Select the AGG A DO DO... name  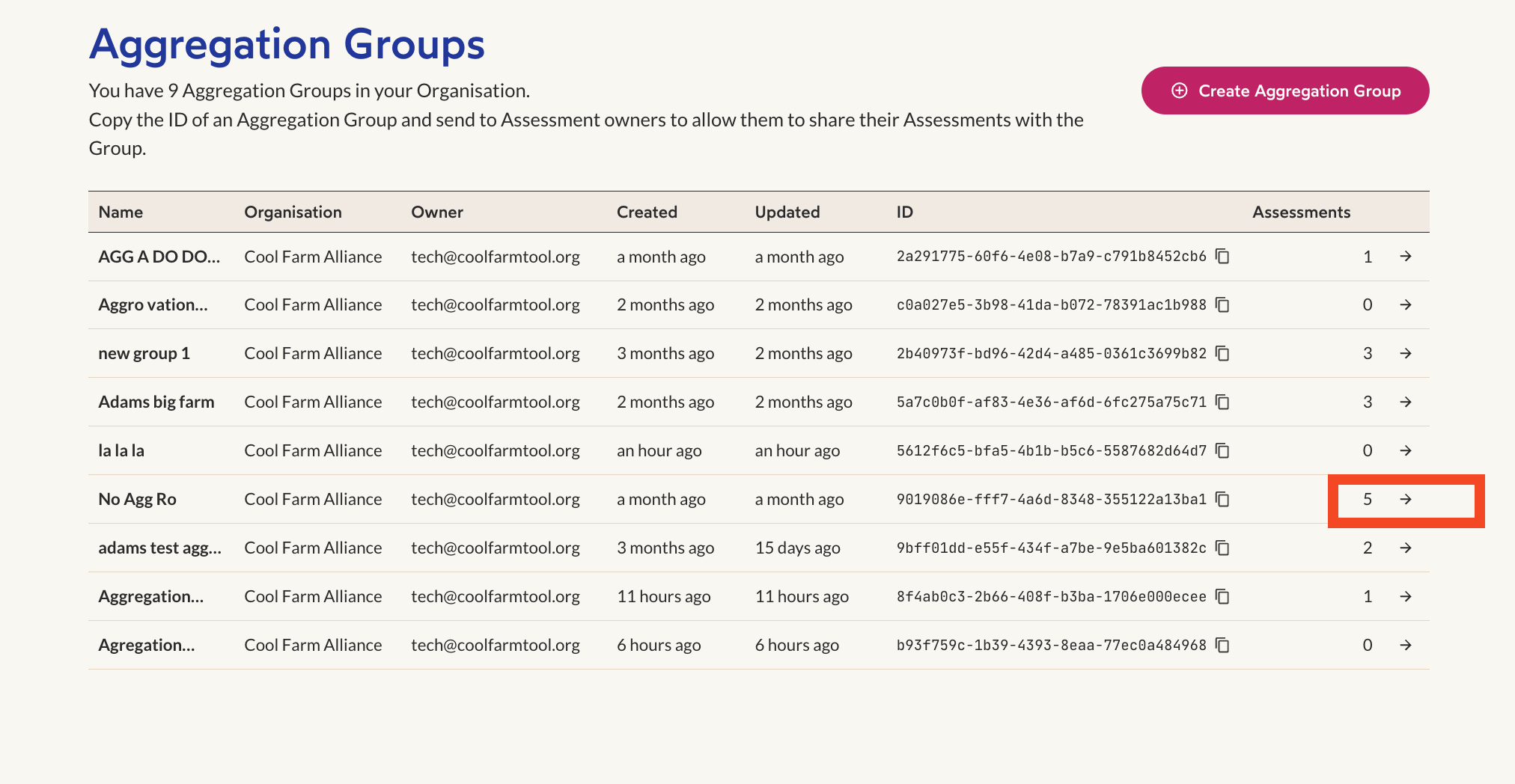(x=159, y=257)
